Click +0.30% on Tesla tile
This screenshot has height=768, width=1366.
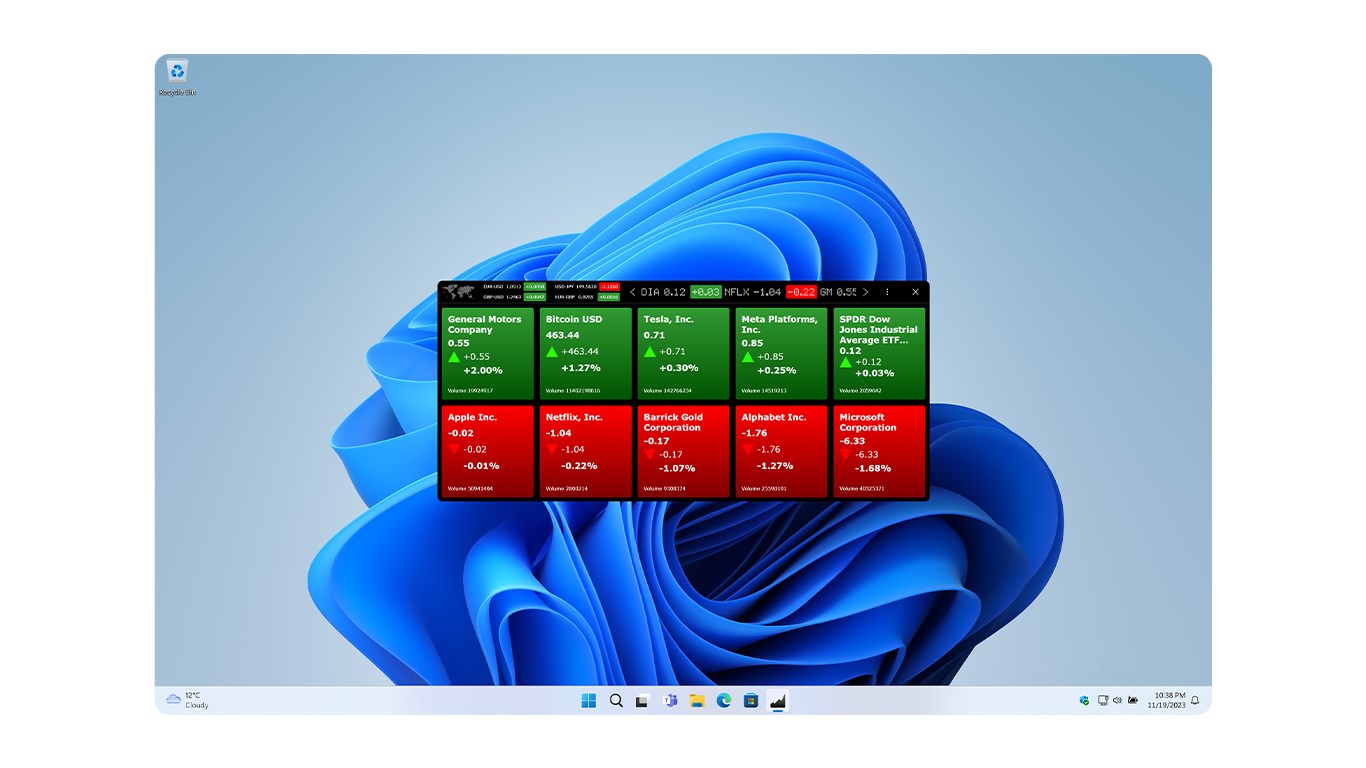coord(679,367)
